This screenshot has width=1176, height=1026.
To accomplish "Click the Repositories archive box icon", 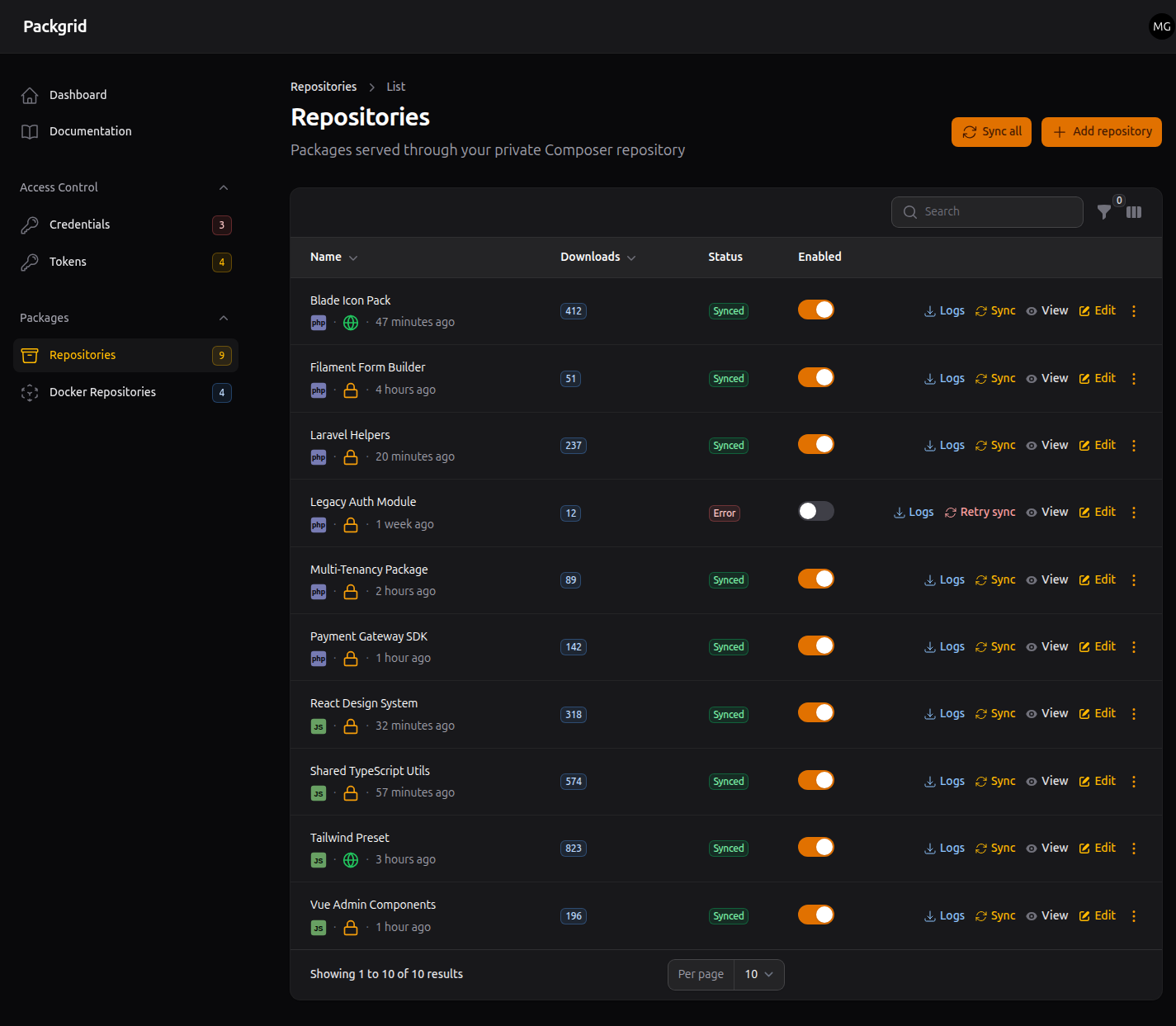I will (30, 355).
